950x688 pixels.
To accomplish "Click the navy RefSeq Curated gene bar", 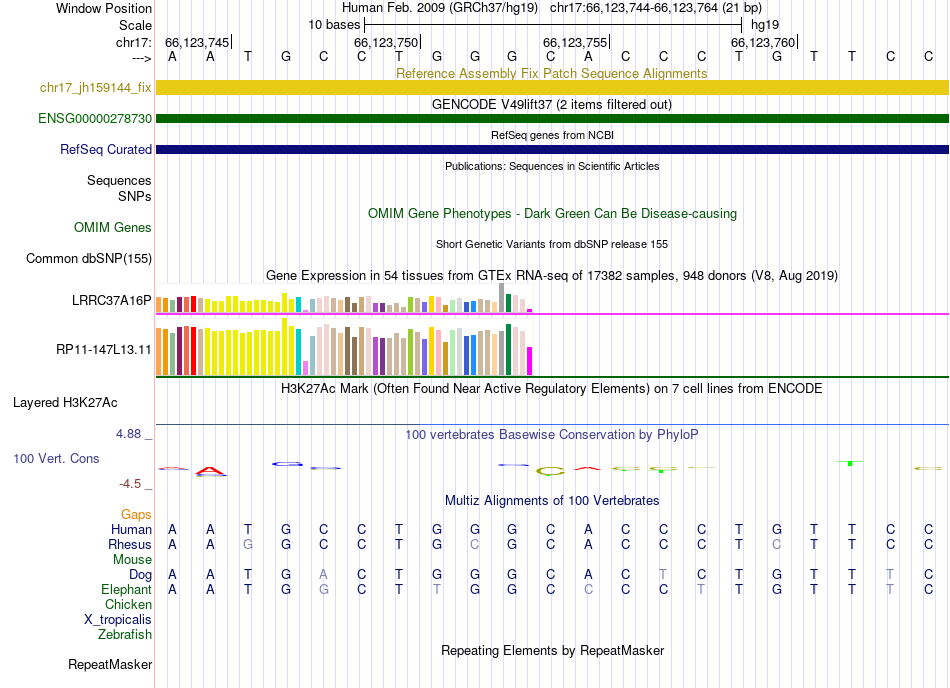I will [552, 149].
